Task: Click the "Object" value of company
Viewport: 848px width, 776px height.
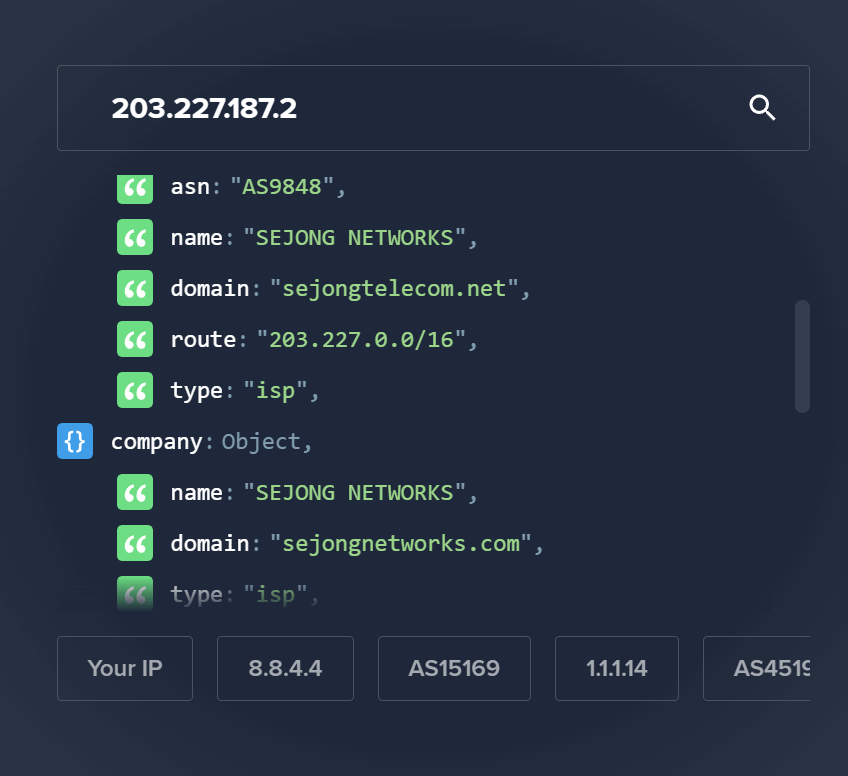Action: [x=261, y=442]
